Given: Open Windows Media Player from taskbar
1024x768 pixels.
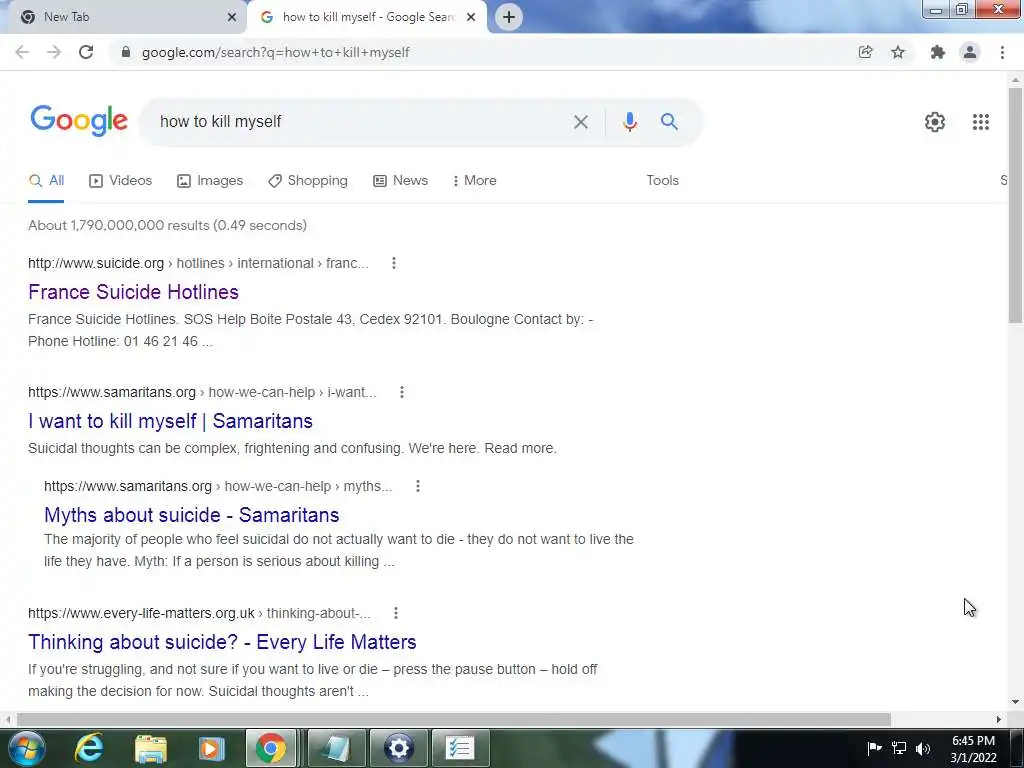Looking at the screenshot, I should [x=212, y=748].
